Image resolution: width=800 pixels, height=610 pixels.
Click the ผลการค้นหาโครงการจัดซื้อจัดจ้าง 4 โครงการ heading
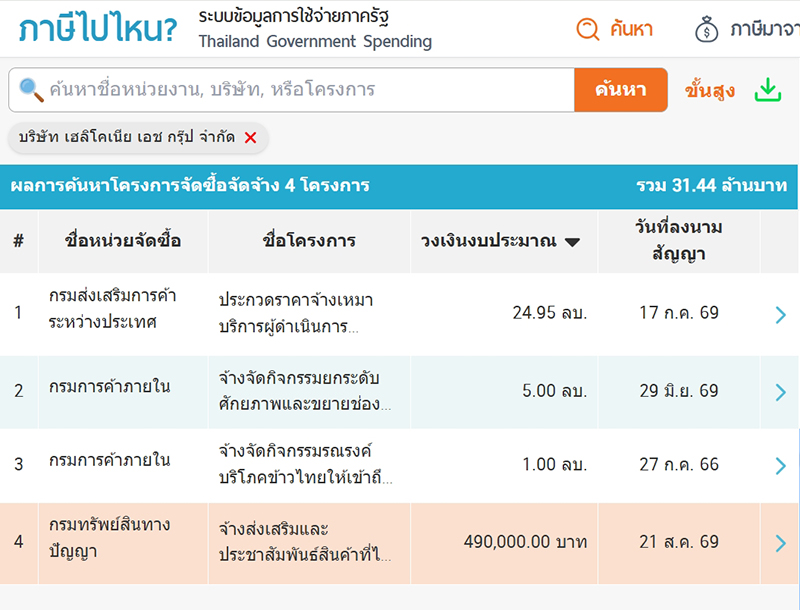tap(190, 186)
